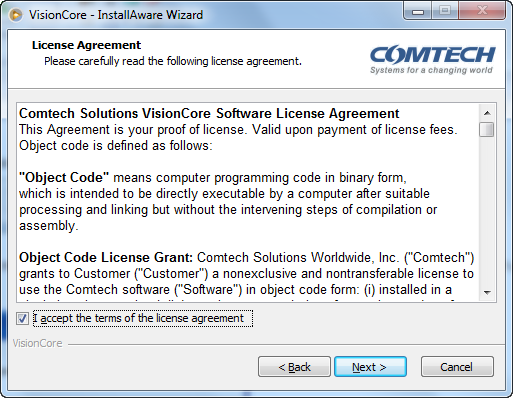Click the disabled maximize button
This screenshot has height=398, width=513.
pyautogui.click(x=445, y=11)
